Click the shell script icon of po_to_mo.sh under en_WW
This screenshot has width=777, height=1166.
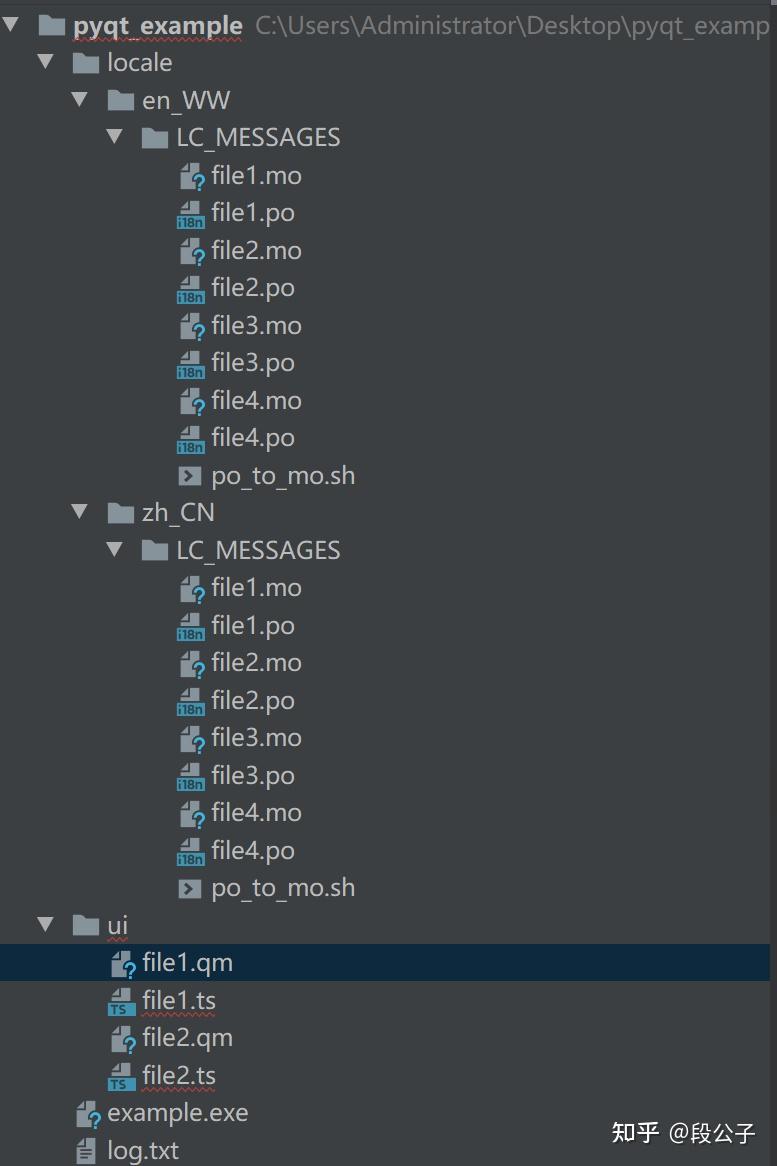(x=190, y=476)
